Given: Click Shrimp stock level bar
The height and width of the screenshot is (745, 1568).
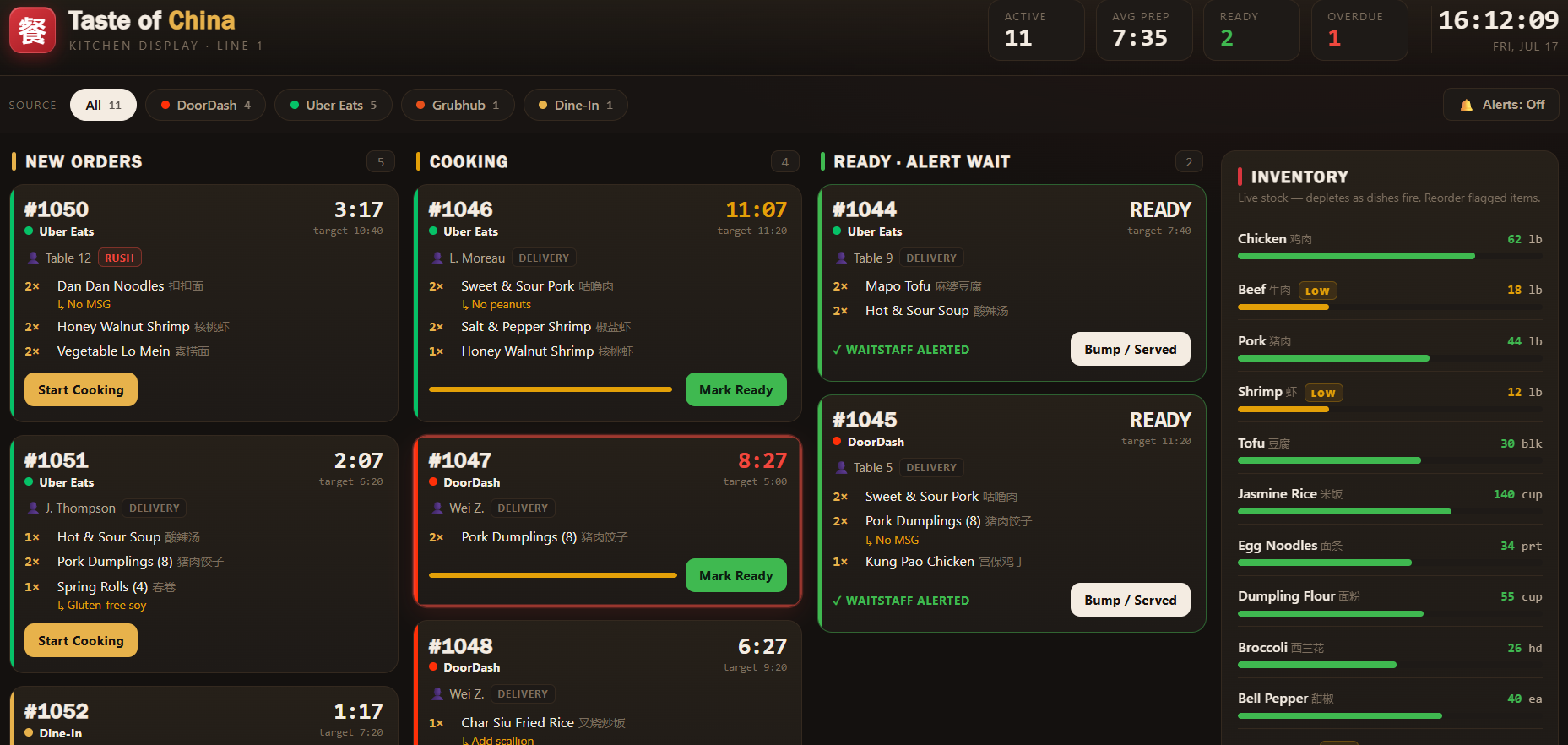Looking at the screenshot, I should tap(1390, 410).
